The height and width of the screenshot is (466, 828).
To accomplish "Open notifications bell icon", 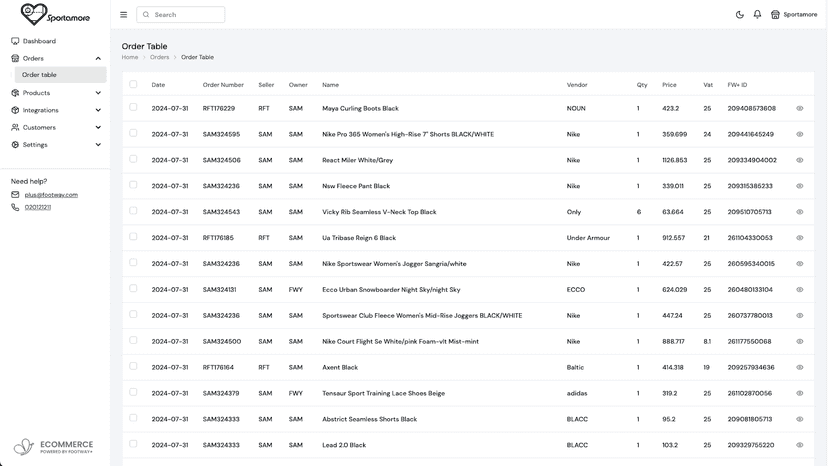I will tap(757, 15).
